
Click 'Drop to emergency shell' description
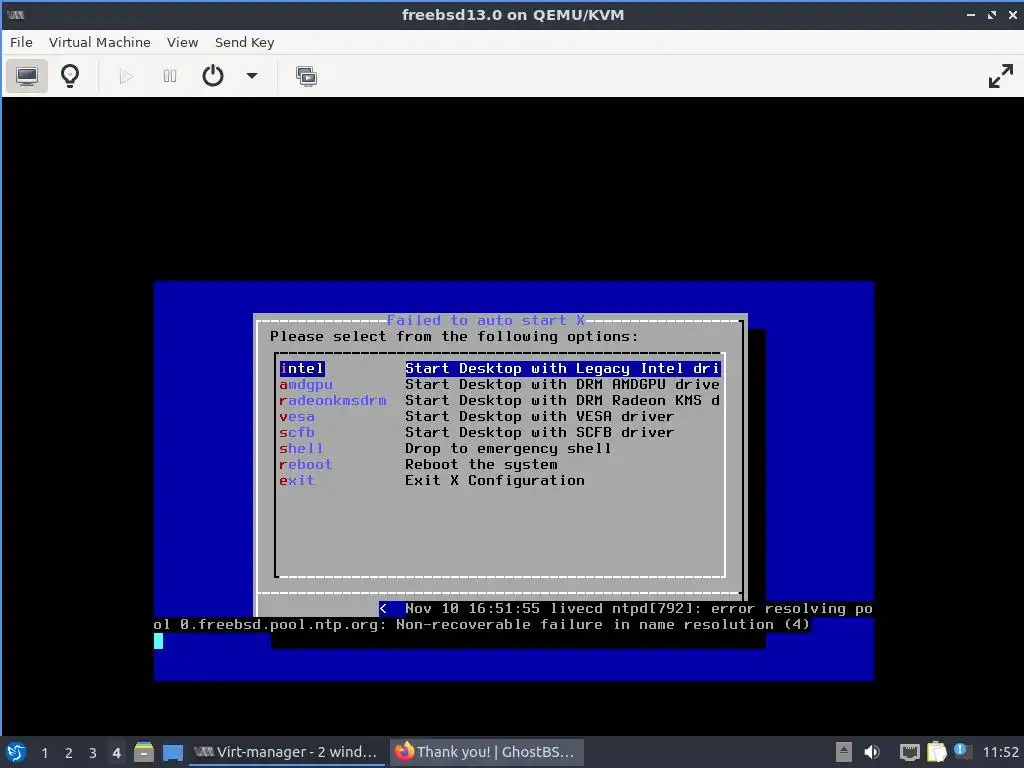508,449
